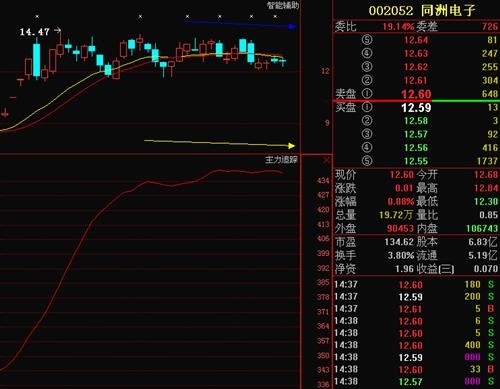Screen dimensions: 500x389
Task: Click the 外盘 value 90453
Action: [400, 228]
